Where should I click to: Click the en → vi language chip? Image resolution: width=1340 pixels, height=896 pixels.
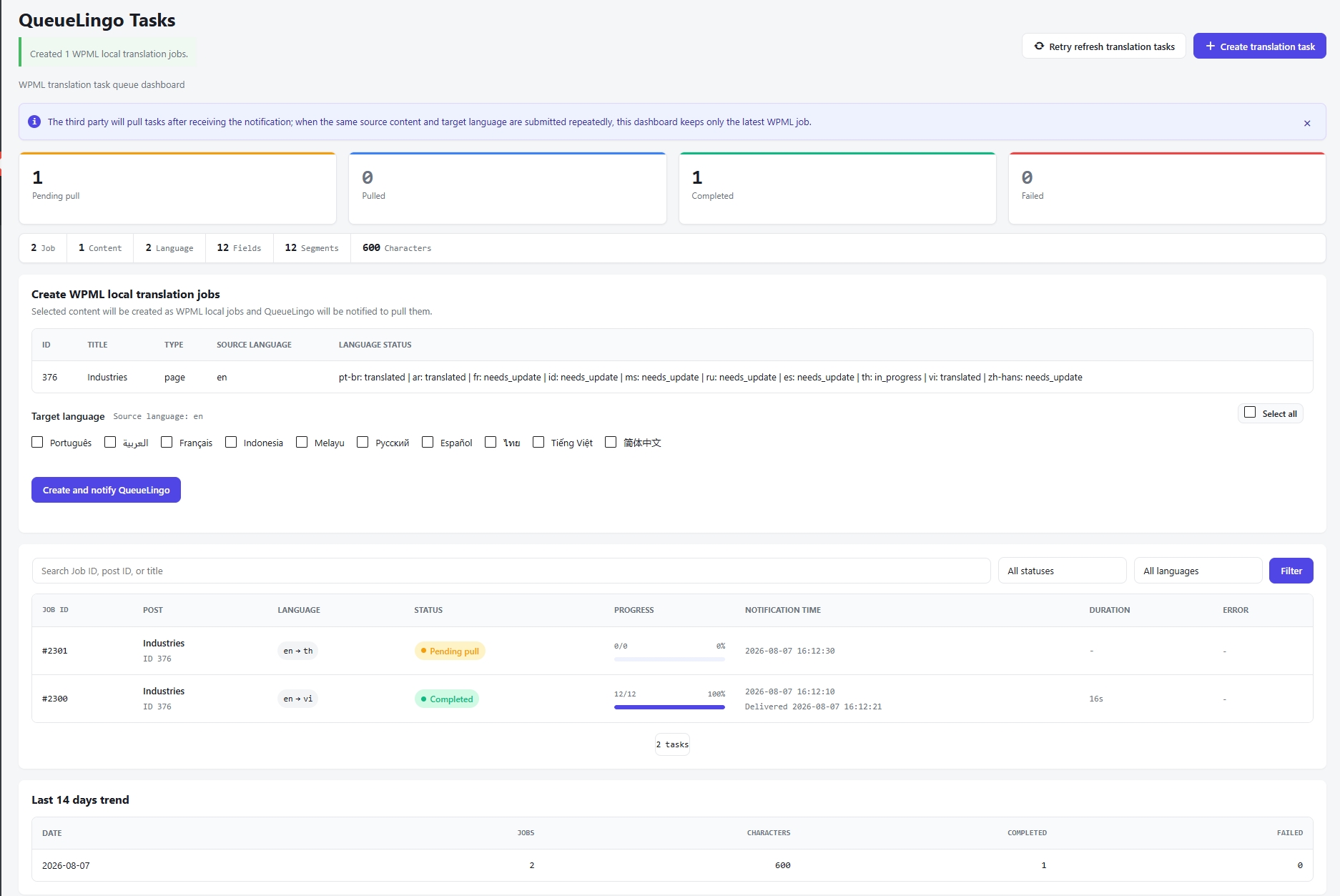[x=297, y=699]
